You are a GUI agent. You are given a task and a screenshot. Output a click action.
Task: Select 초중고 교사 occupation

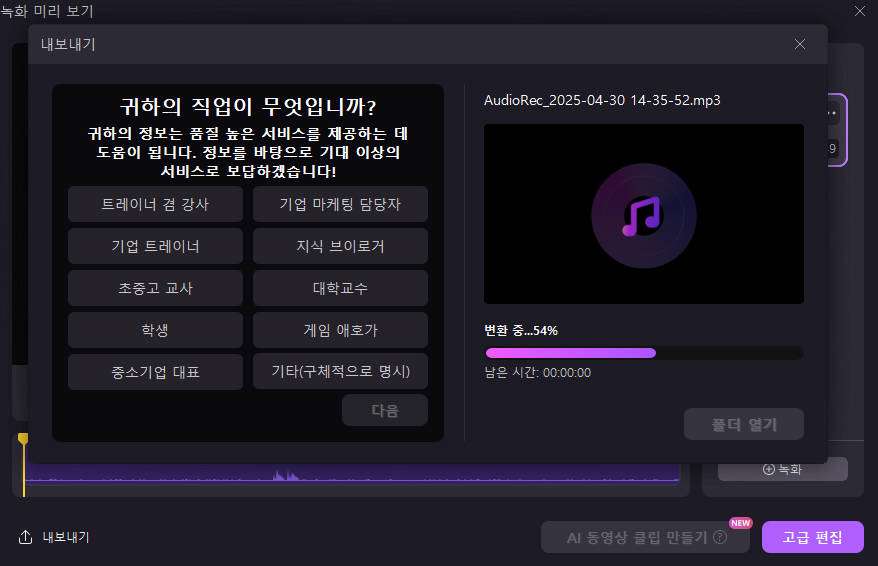155,288
